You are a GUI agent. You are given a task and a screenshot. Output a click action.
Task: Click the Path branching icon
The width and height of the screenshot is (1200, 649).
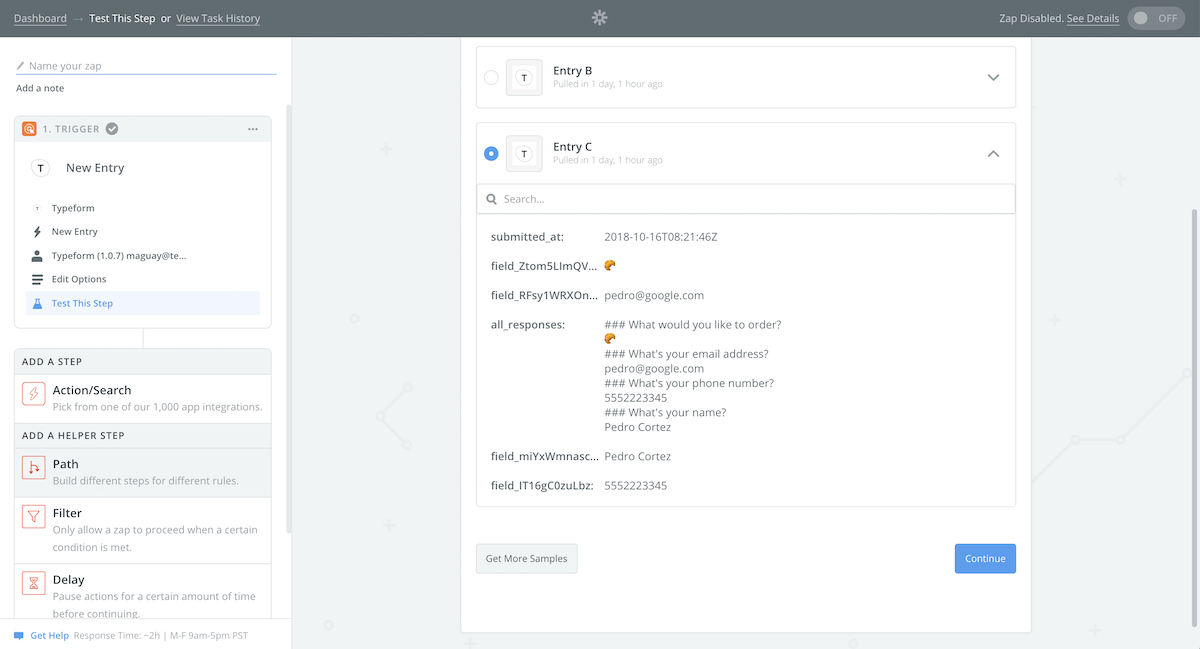tap(34, 468)
